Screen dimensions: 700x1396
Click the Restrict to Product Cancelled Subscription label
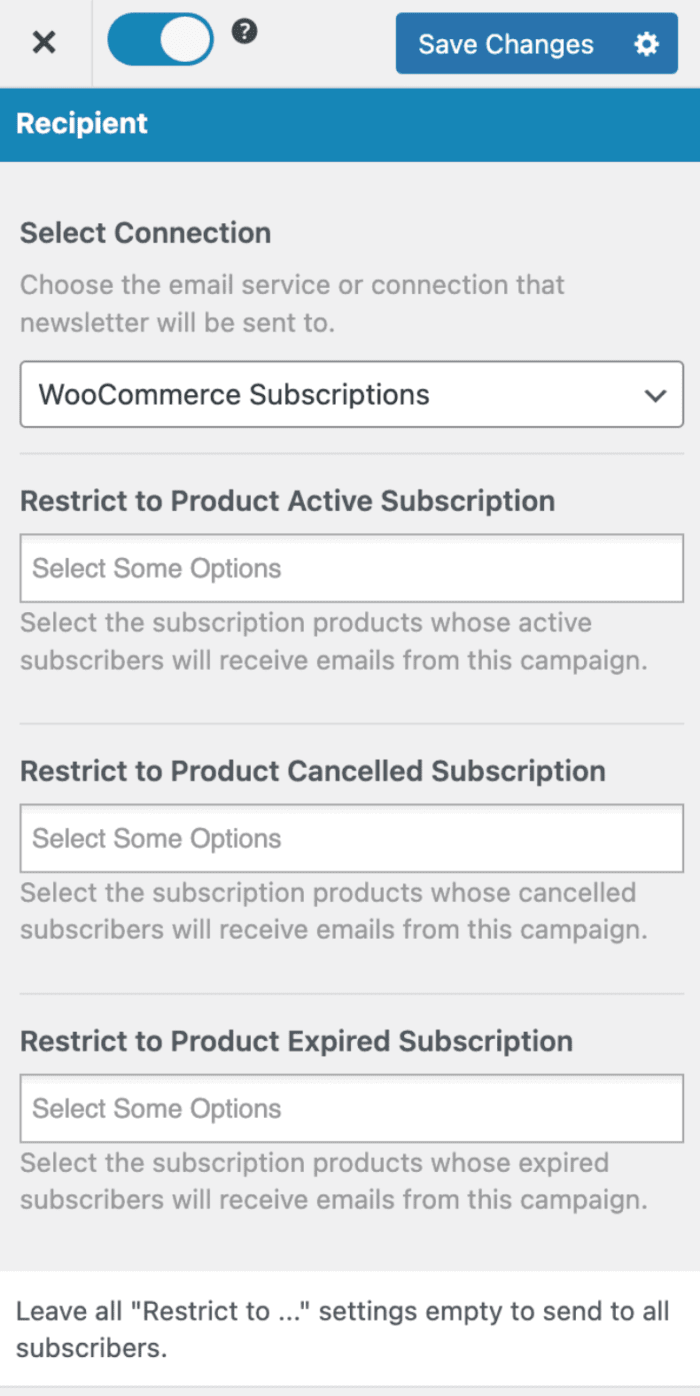tap(313, 771)
